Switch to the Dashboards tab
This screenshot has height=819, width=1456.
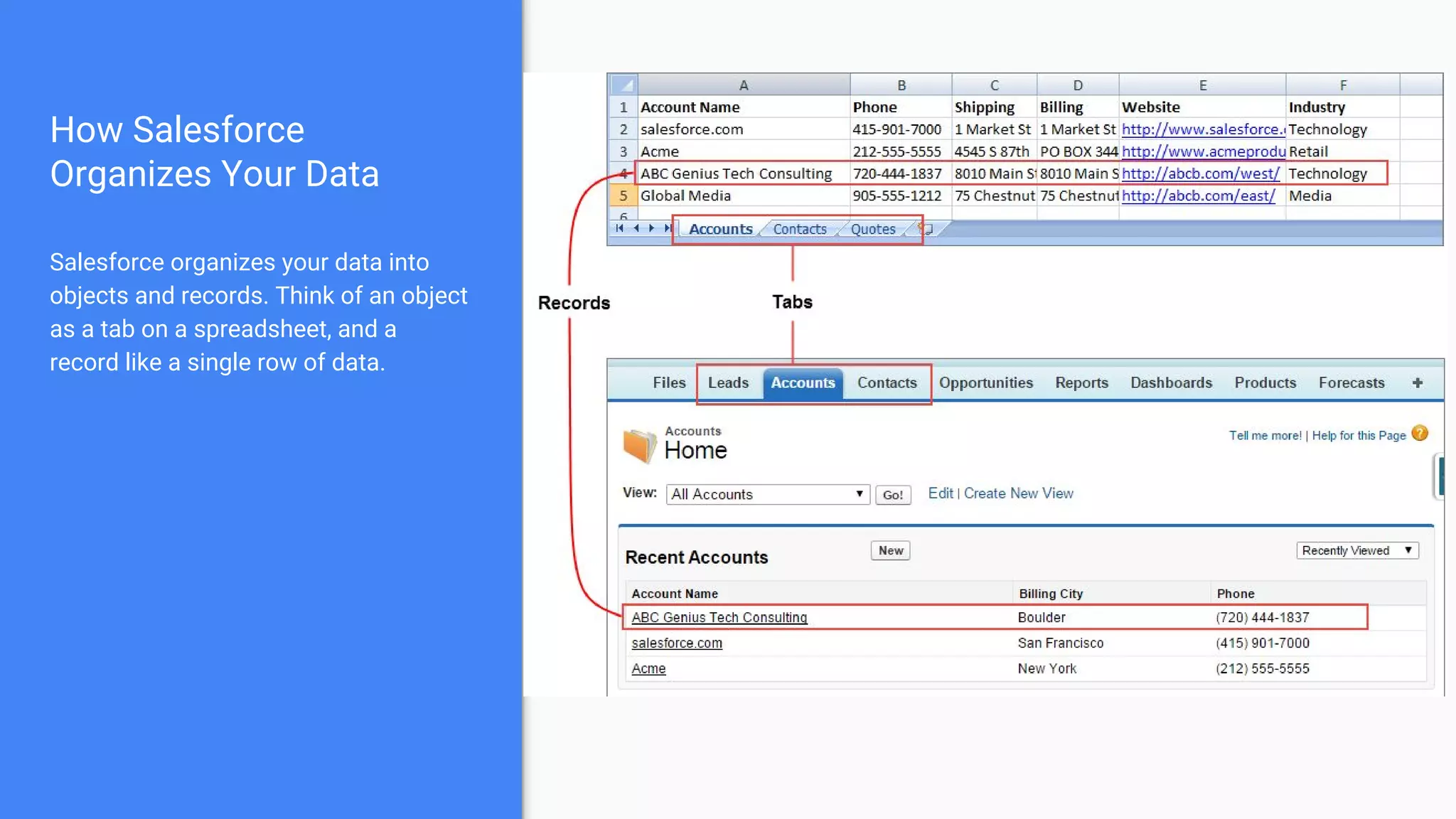pos(1171,382)
